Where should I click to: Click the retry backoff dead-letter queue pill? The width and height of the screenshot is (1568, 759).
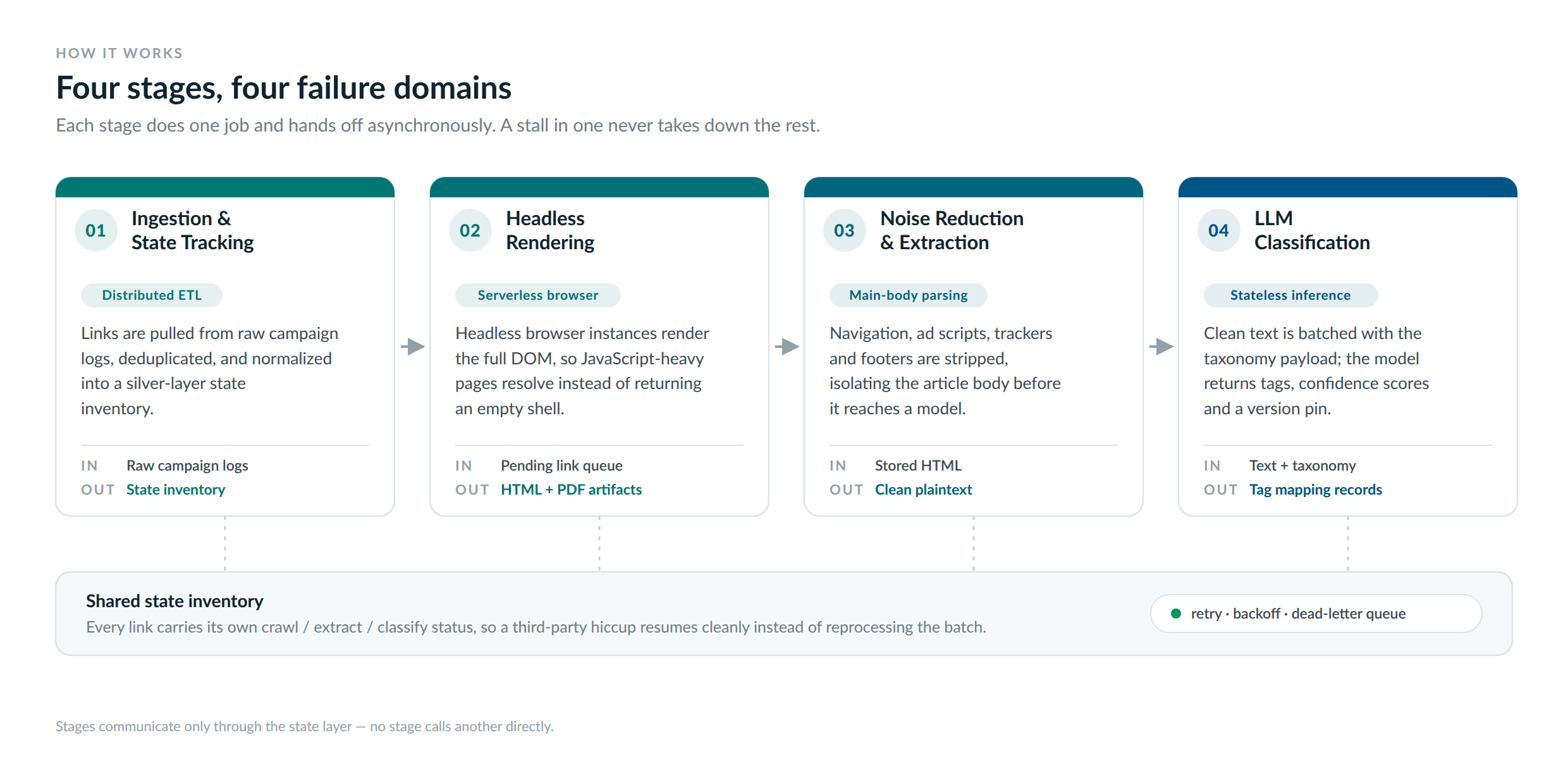pyautogui.click(x=1316, y=614)
